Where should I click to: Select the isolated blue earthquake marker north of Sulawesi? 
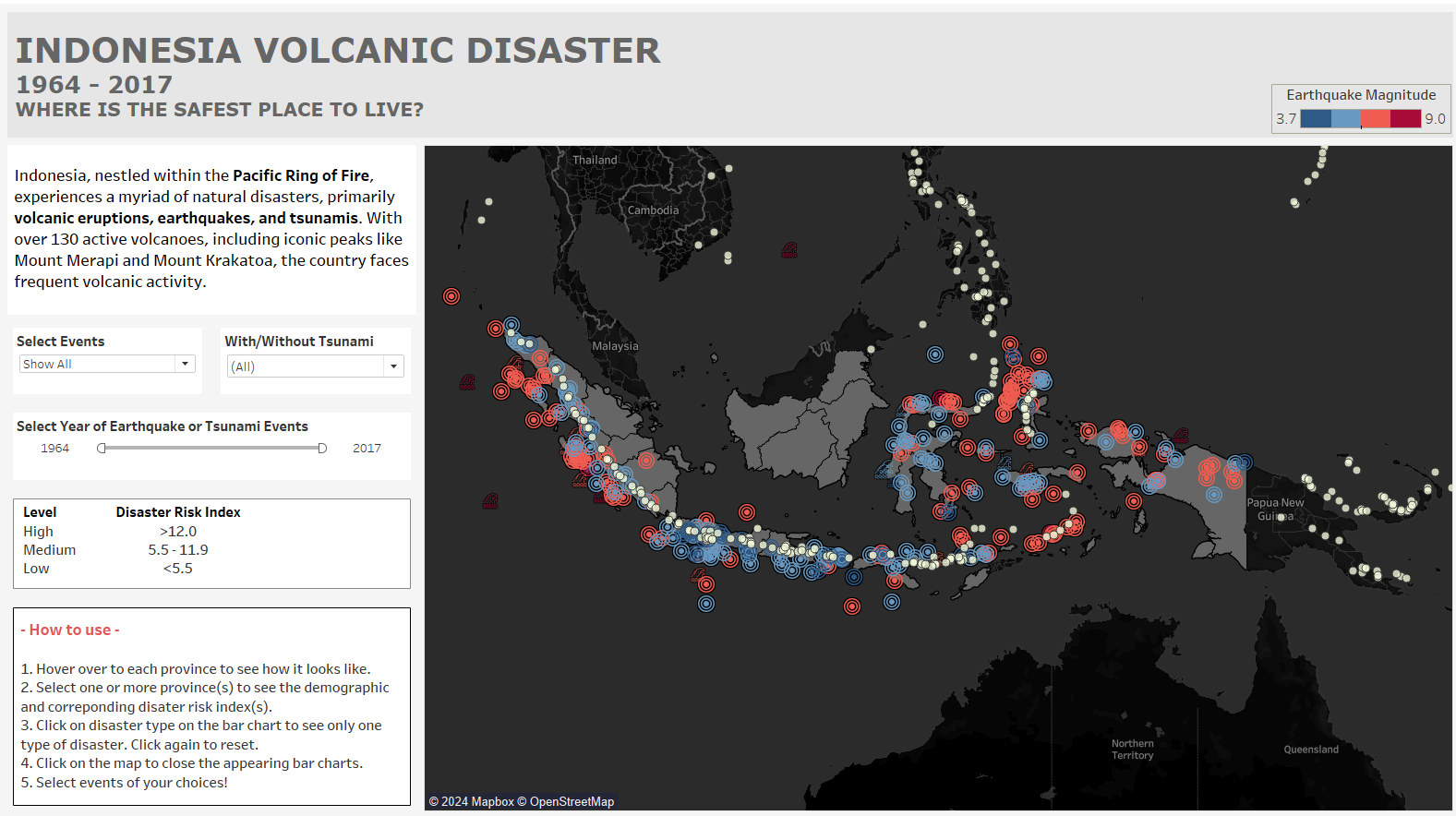coord(935,354)
